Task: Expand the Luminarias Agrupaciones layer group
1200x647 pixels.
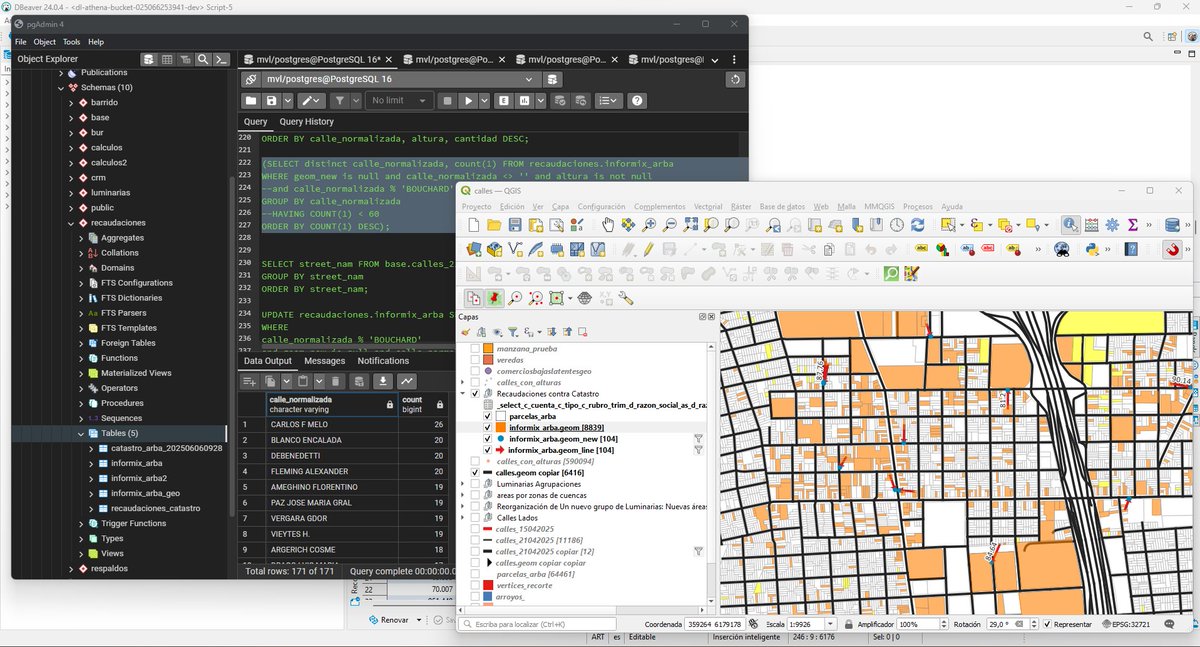Action: coord(462,484)
